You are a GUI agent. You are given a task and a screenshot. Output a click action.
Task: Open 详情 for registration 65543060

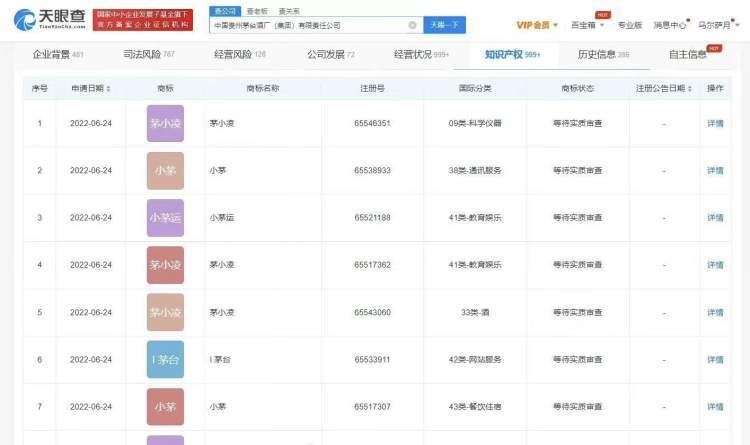pos(715,312)
